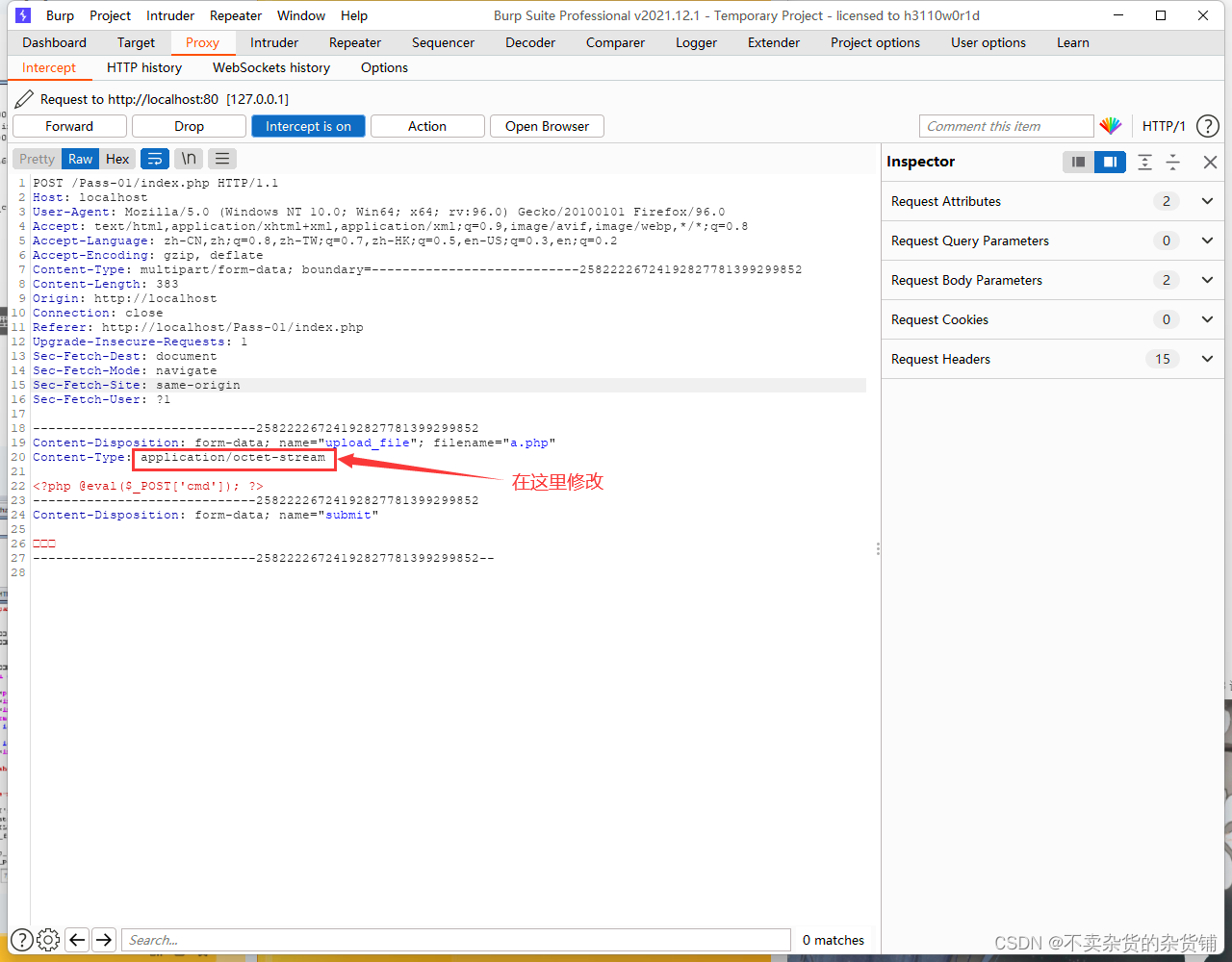Open search help icon at bottom left
The height and width of the screenshot is (962, 1232).
21,940
